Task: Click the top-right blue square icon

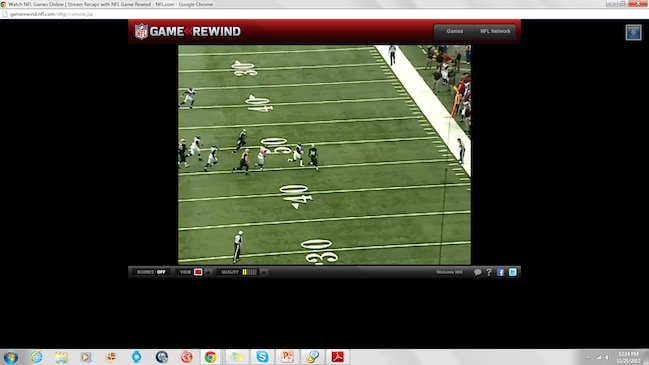Action: point(633,32)
